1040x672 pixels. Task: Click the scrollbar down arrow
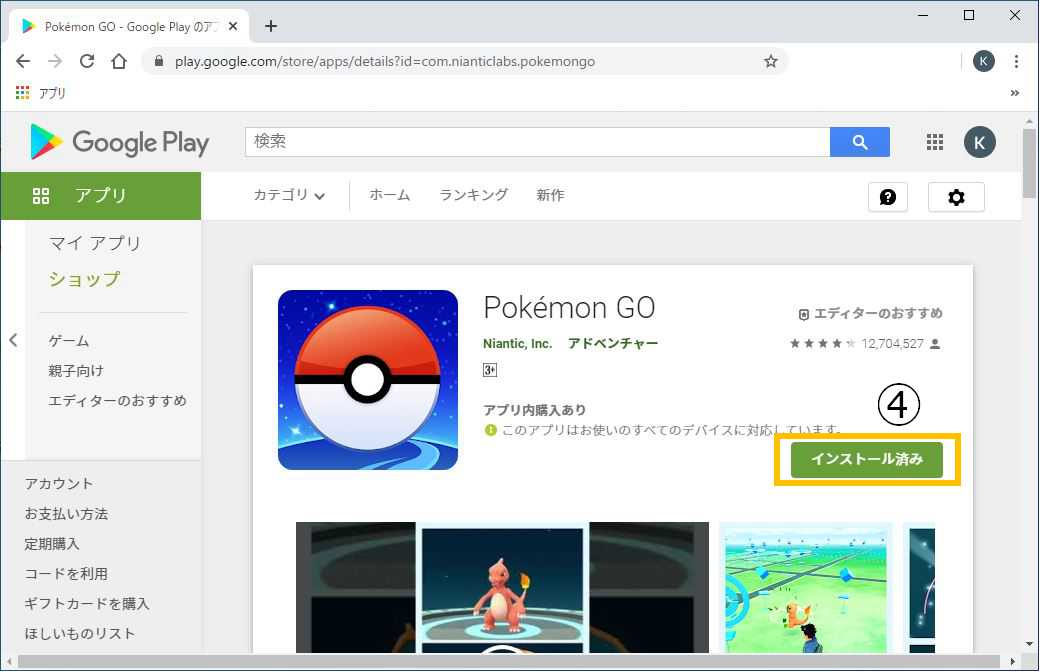click(1029, 644)
